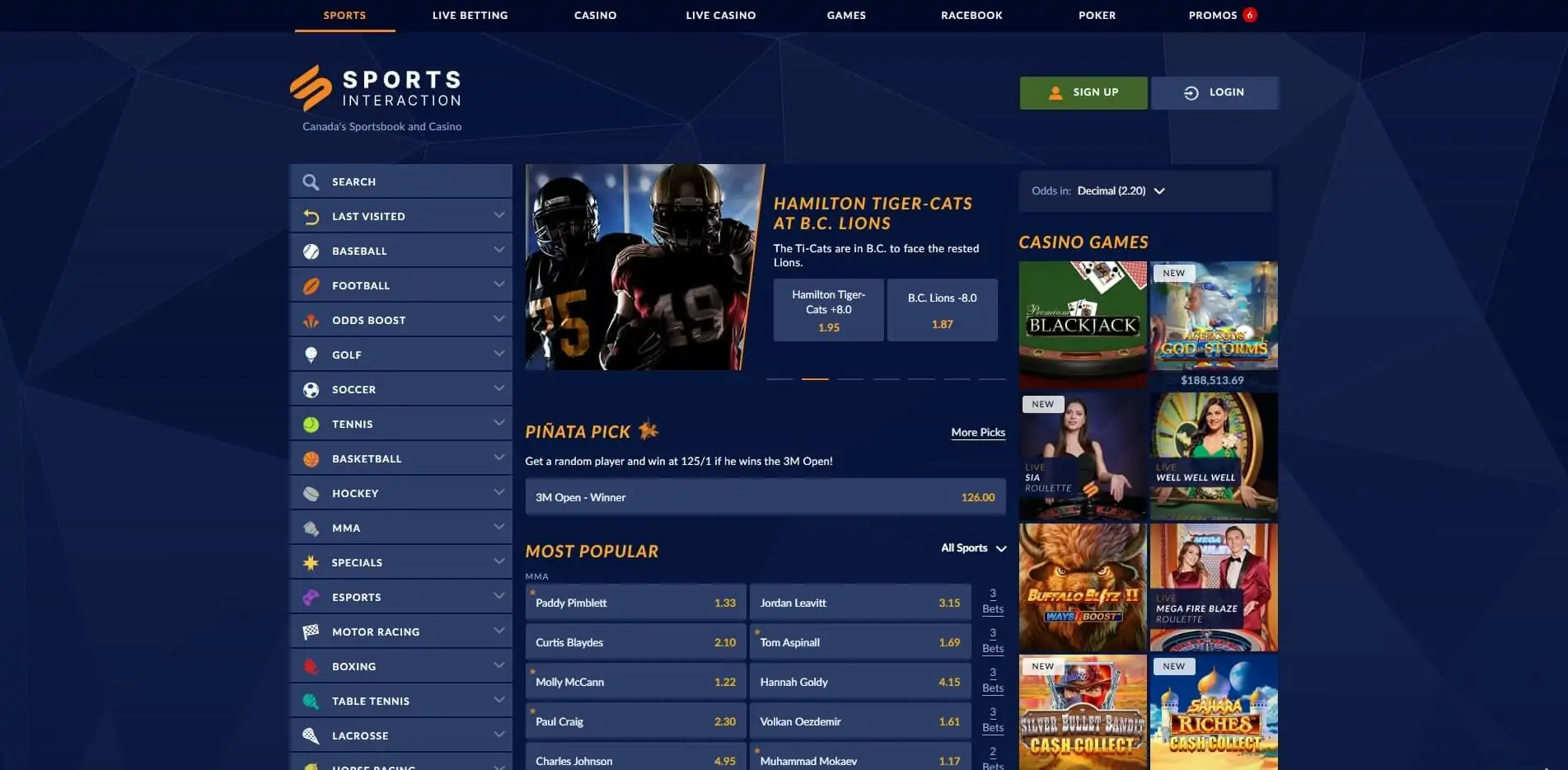This screenshot has height=770, width=1568.
Task: Click the Boxing glove icon
Action: 311,666
